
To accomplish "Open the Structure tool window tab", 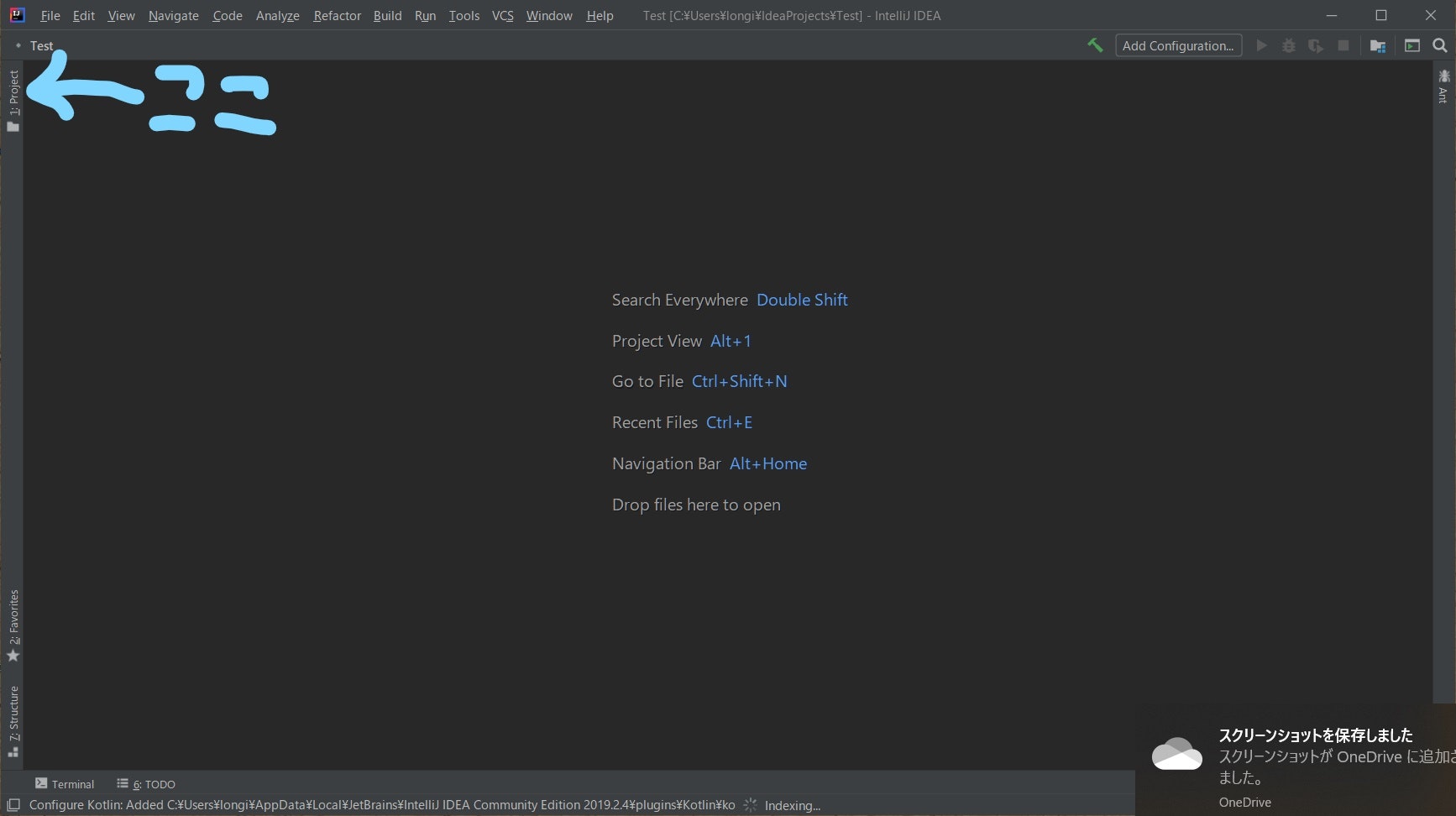I will (13, 721).
